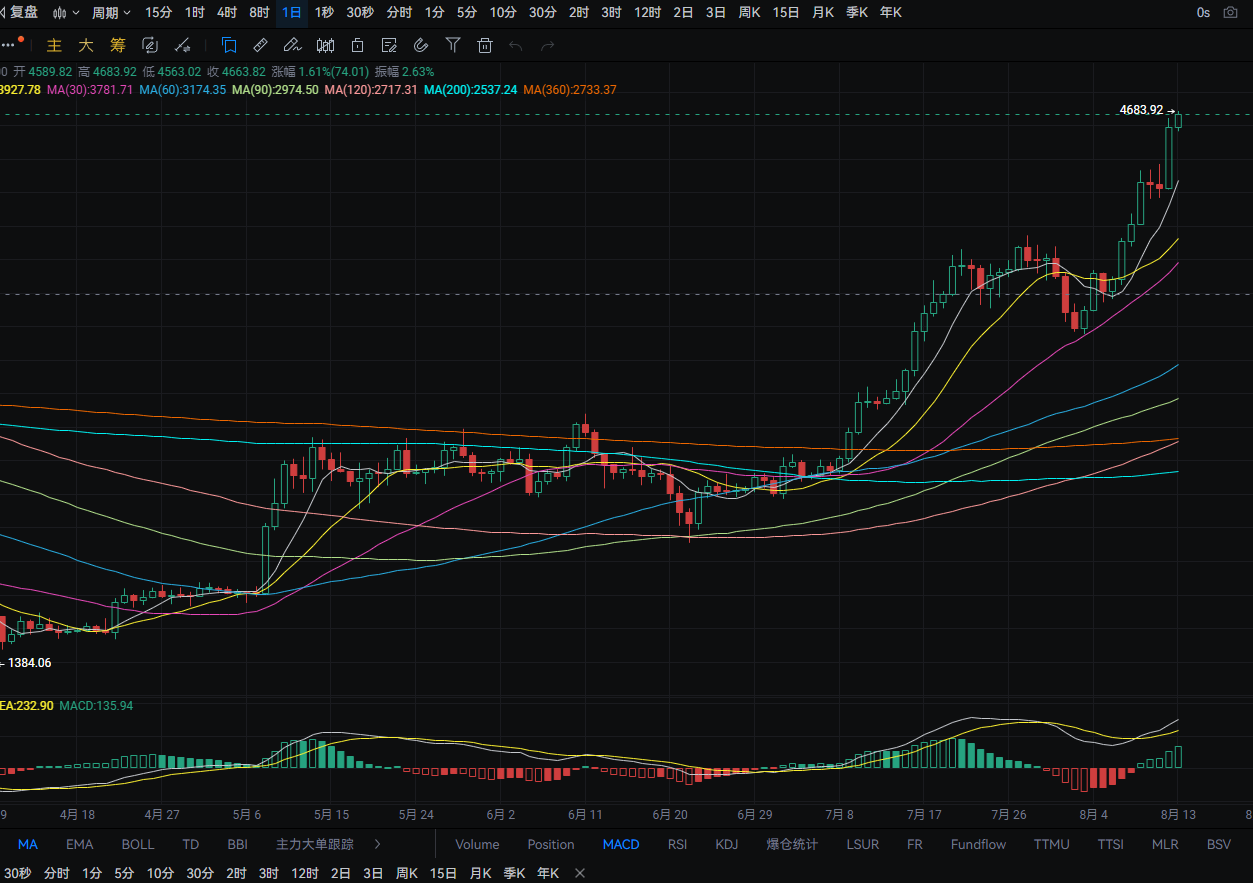This screenshot has width=1253, height=883.
Task: Switch to the 15分 timeframe at top
Action: point(158,13)
